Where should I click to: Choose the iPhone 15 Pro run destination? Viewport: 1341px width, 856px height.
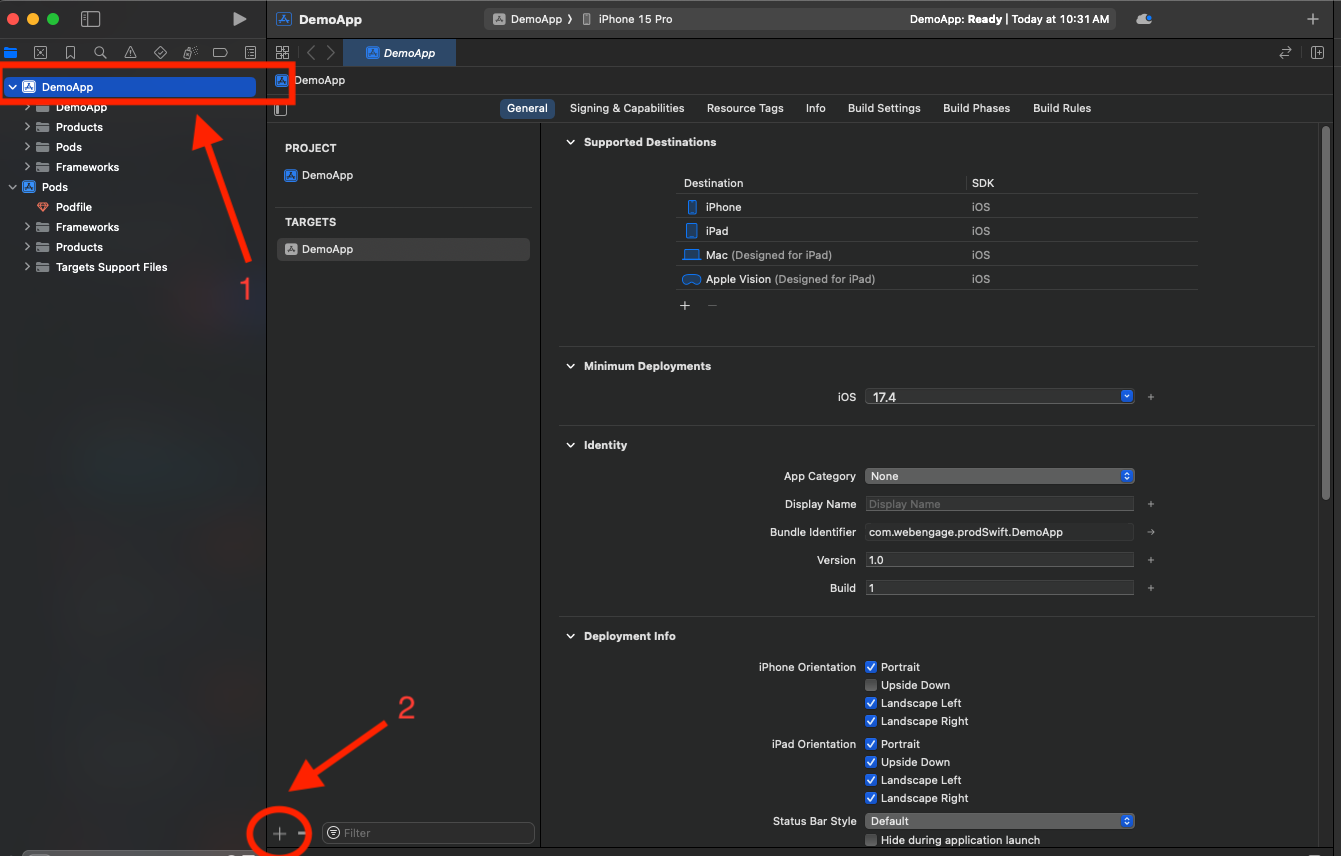click(x=627, y=19)
